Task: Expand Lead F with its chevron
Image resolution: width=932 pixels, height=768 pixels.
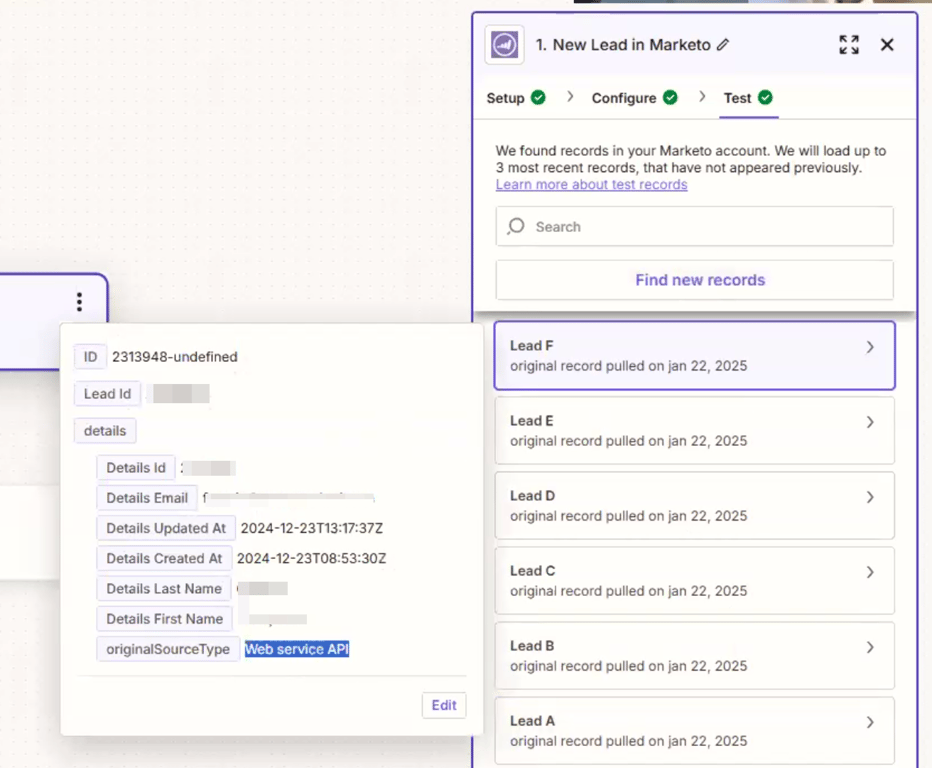Action: [870, 347]
